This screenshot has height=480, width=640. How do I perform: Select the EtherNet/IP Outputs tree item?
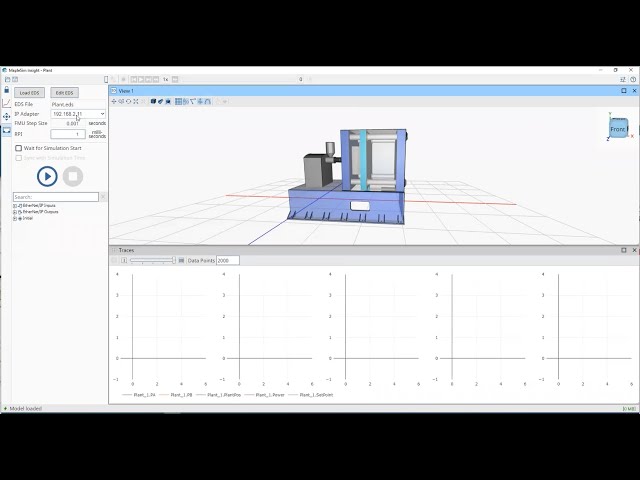click(40, 212)
